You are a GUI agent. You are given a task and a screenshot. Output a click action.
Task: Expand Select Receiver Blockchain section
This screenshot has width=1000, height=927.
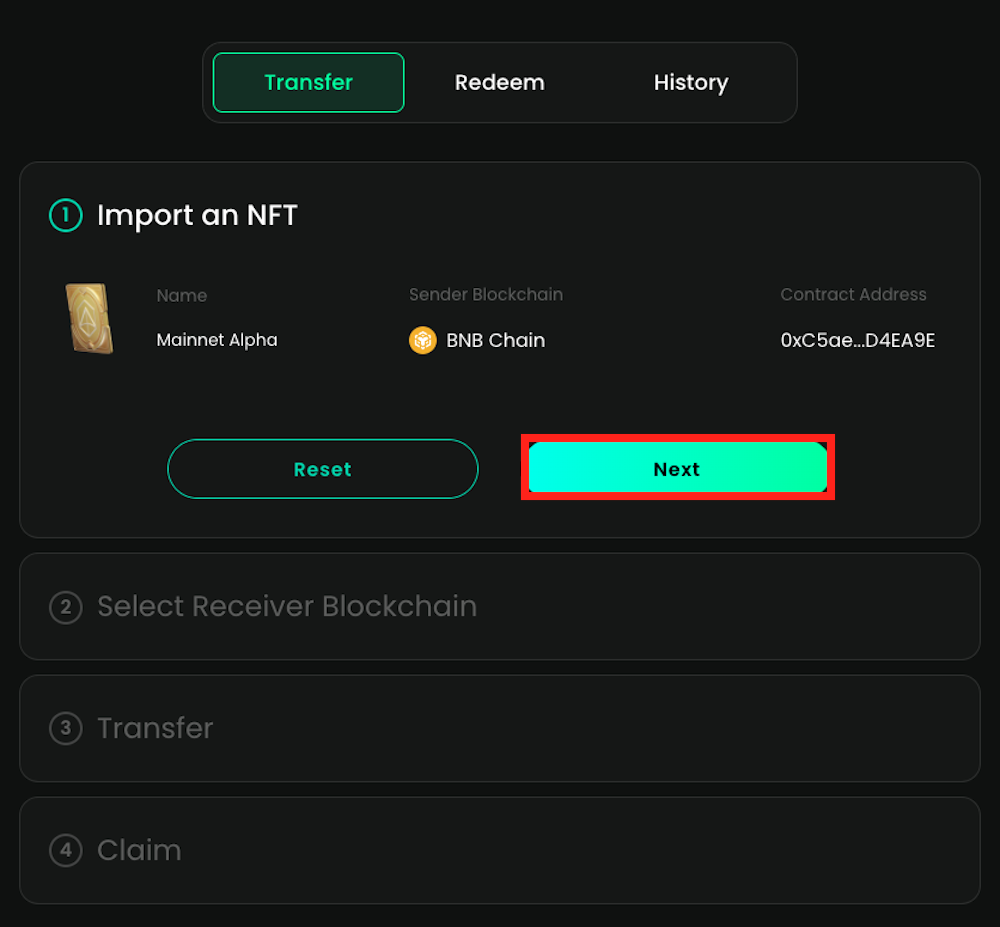pos(287,606)
